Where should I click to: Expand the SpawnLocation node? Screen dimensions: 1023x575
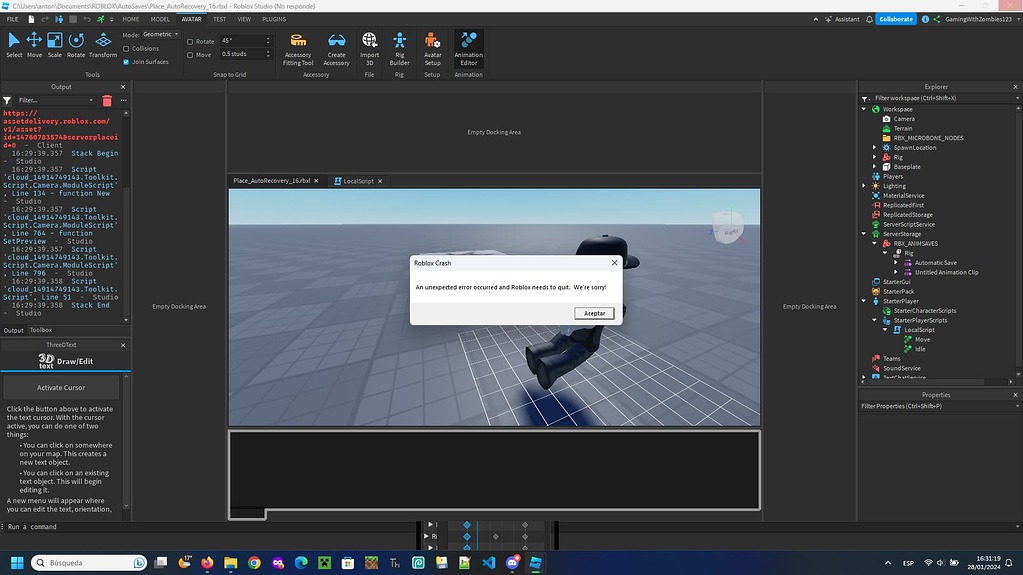pyautogui.click(x=874, y=148)
